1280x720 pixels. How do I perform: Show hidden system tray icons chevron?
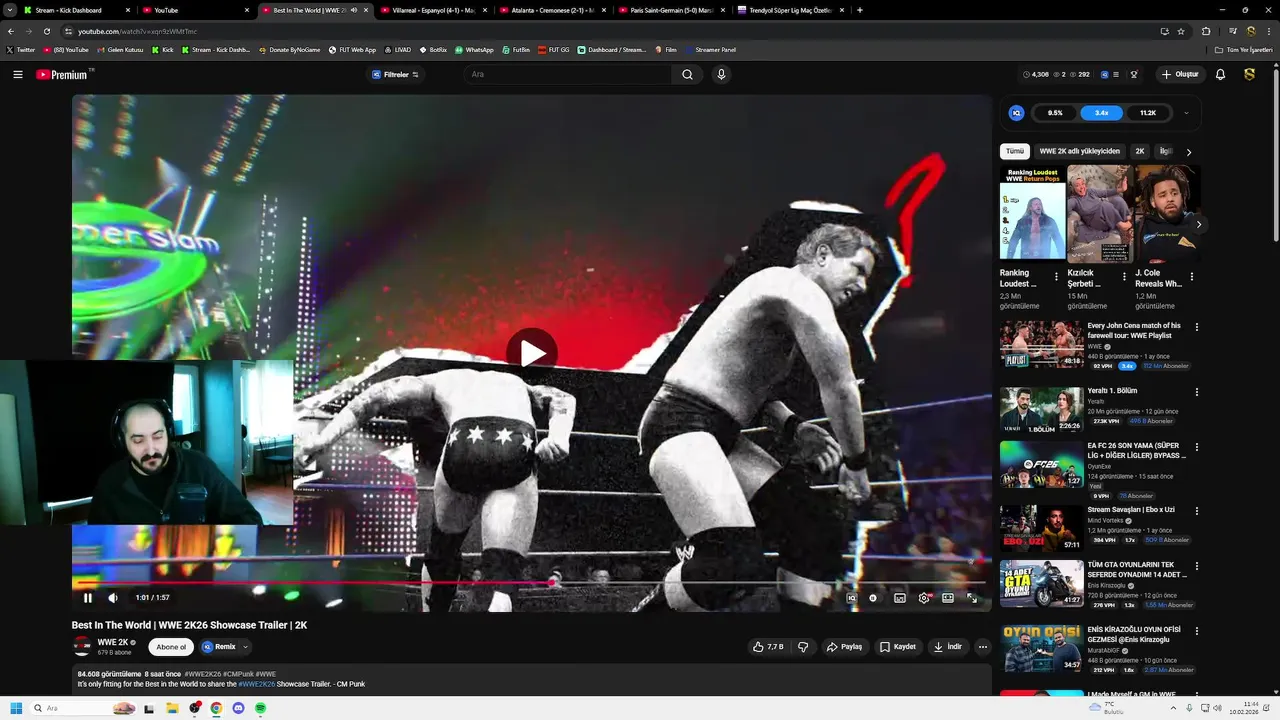click(x=1173, y=708)
